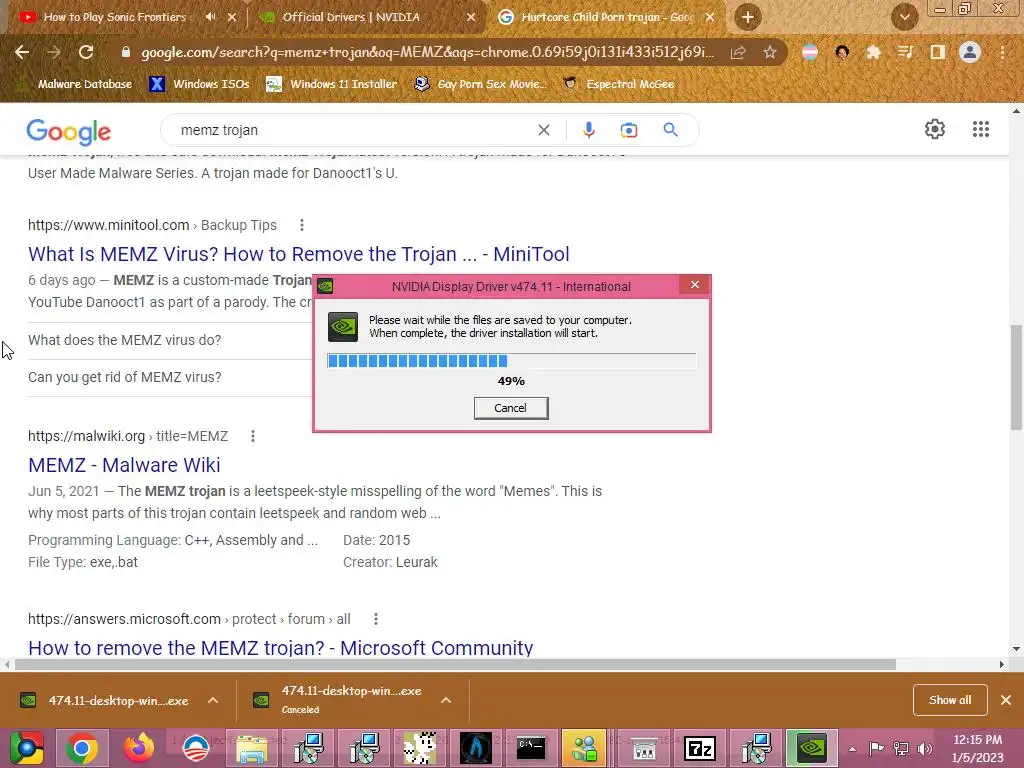This screenshot has height=768, width=1024.
Task: Cancel the NVIDIA driver extraction
Action: 511,408
